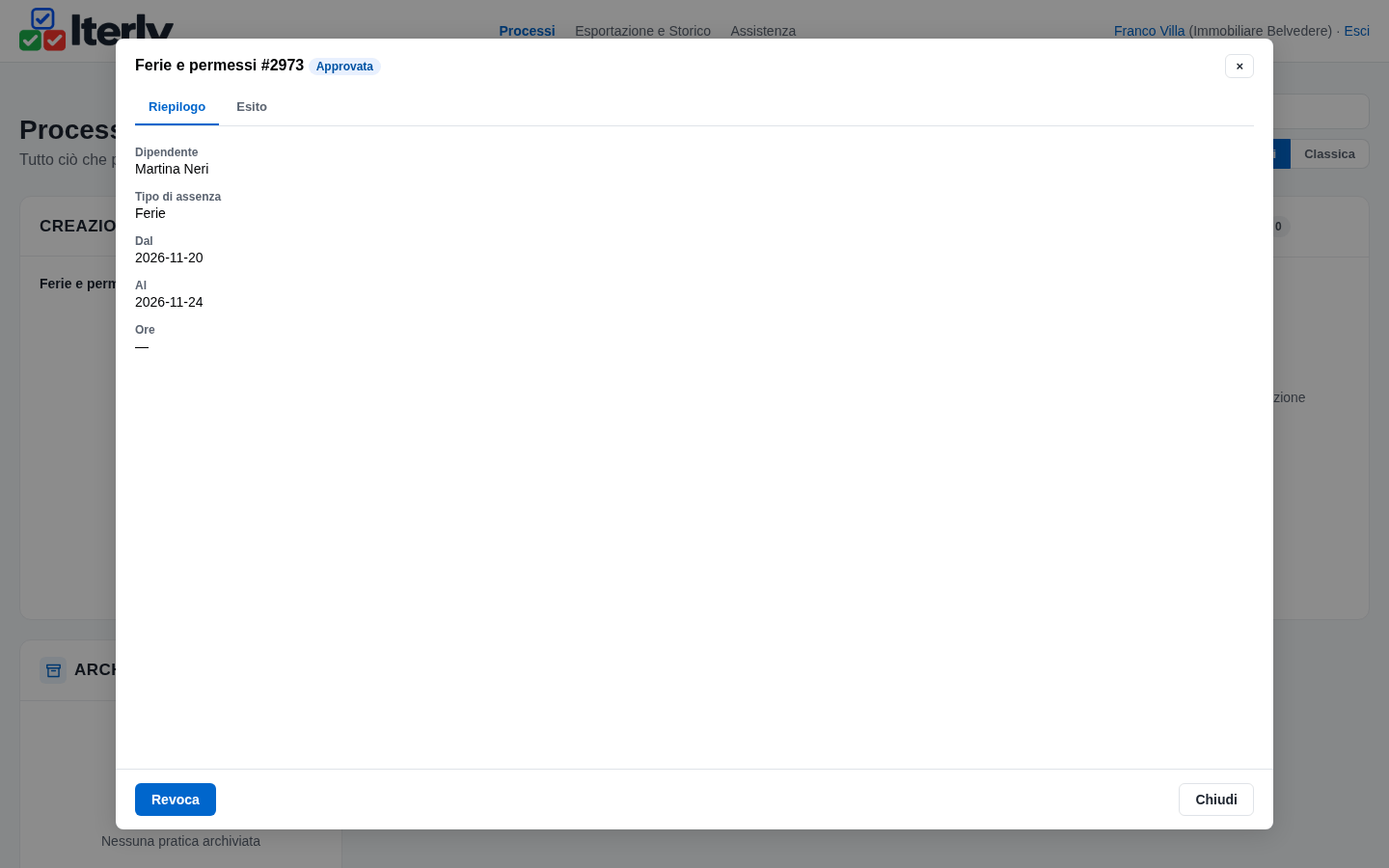Click the Franco Villa profile link
The height and width of the screenshot is (868, 1389).
click(x=1149, y=31)
